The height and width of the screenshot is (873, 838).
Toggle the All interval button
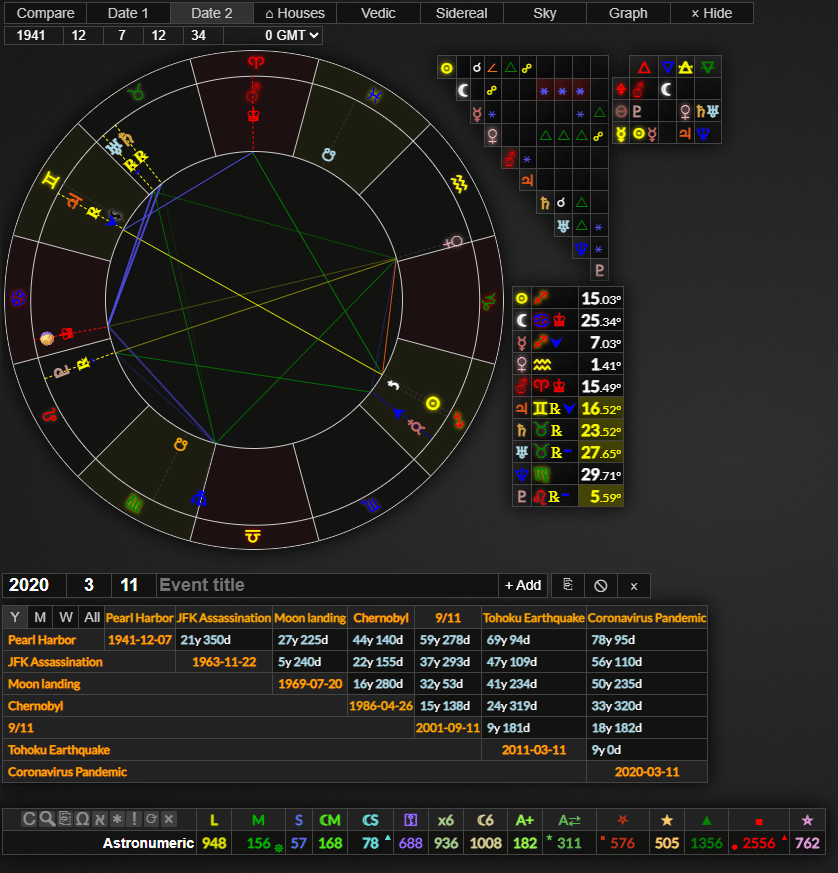tap(92, 617)
